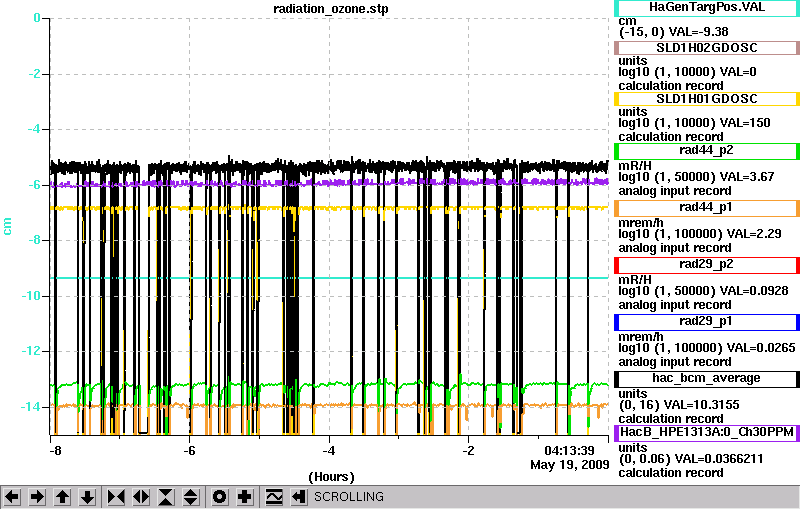This screenshot has height=509, width=800.
Task: Click the horizontal zoom-out diamond icon
Action: pos(141,496)
